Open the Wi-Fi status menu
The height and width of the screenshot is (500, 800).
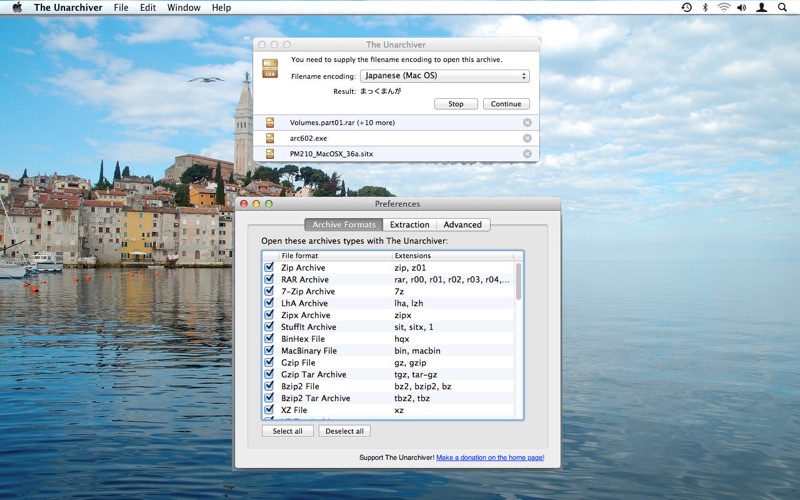coord(723,8)
